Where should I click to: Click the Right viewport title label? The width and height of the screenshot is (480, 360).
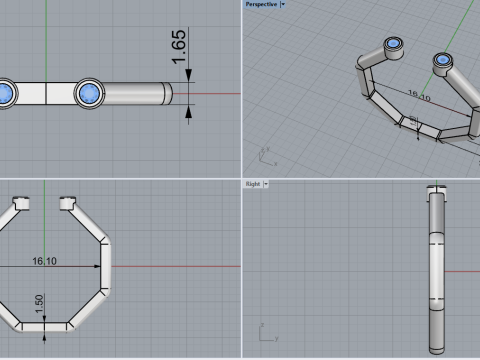[253, 184]
